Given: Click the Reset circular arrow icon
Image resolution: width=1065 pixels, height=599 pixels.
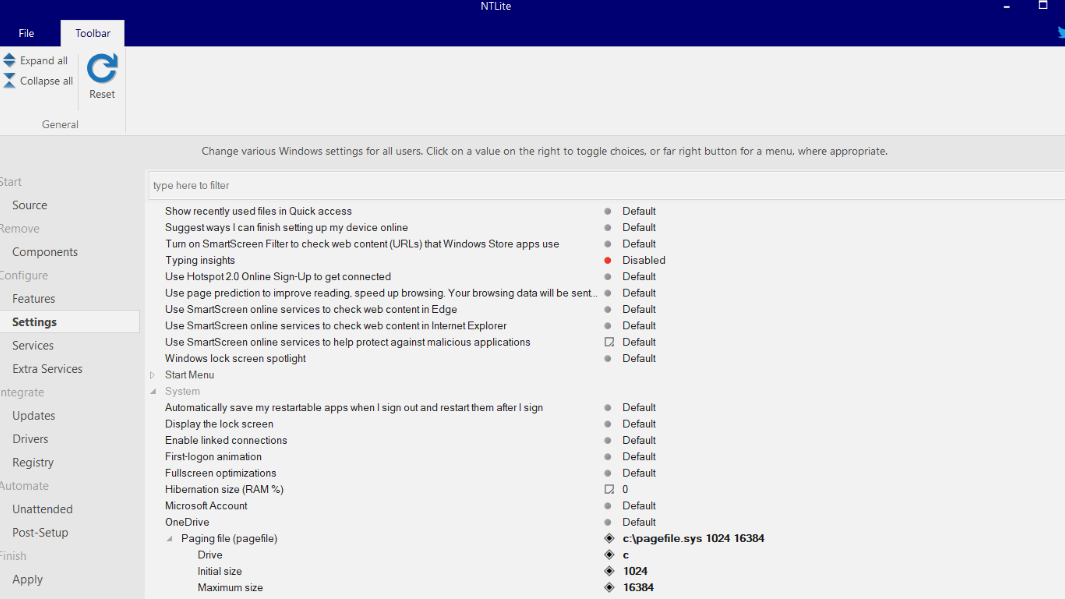Looking at the screenshot, I should tap(102, 69).
